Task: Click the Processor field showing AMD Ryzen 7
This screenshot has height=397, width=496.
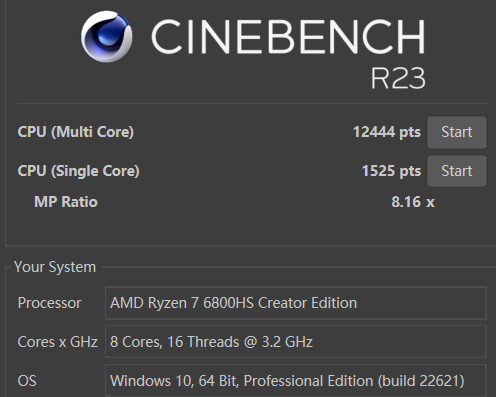Action: [x=296, y=303]
